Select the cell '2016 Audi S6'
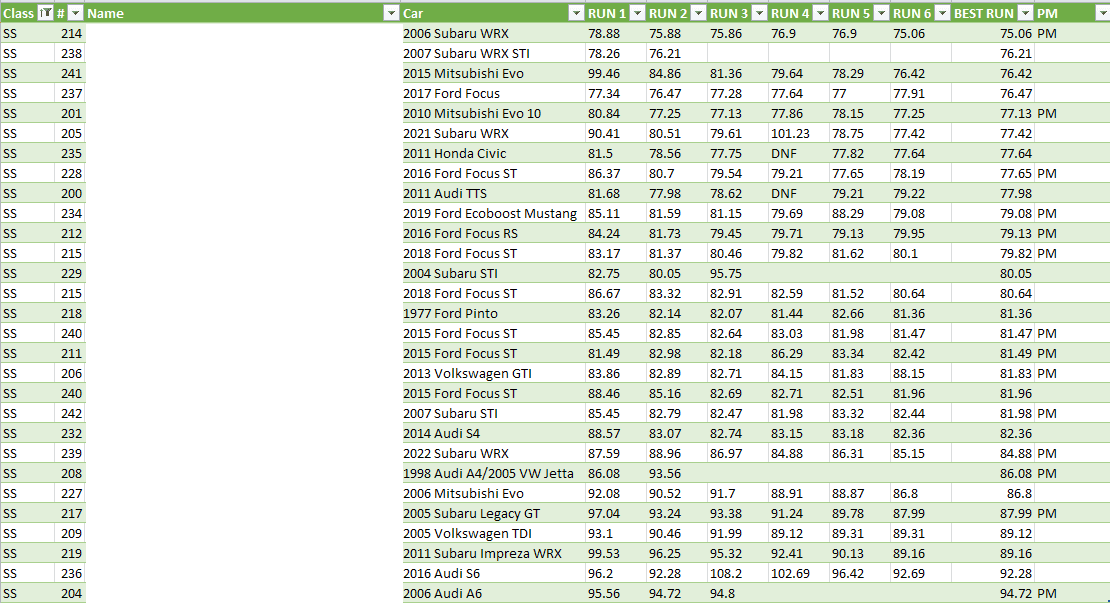The height and width of the screenshot is (603, 1113). pos(493,573)
